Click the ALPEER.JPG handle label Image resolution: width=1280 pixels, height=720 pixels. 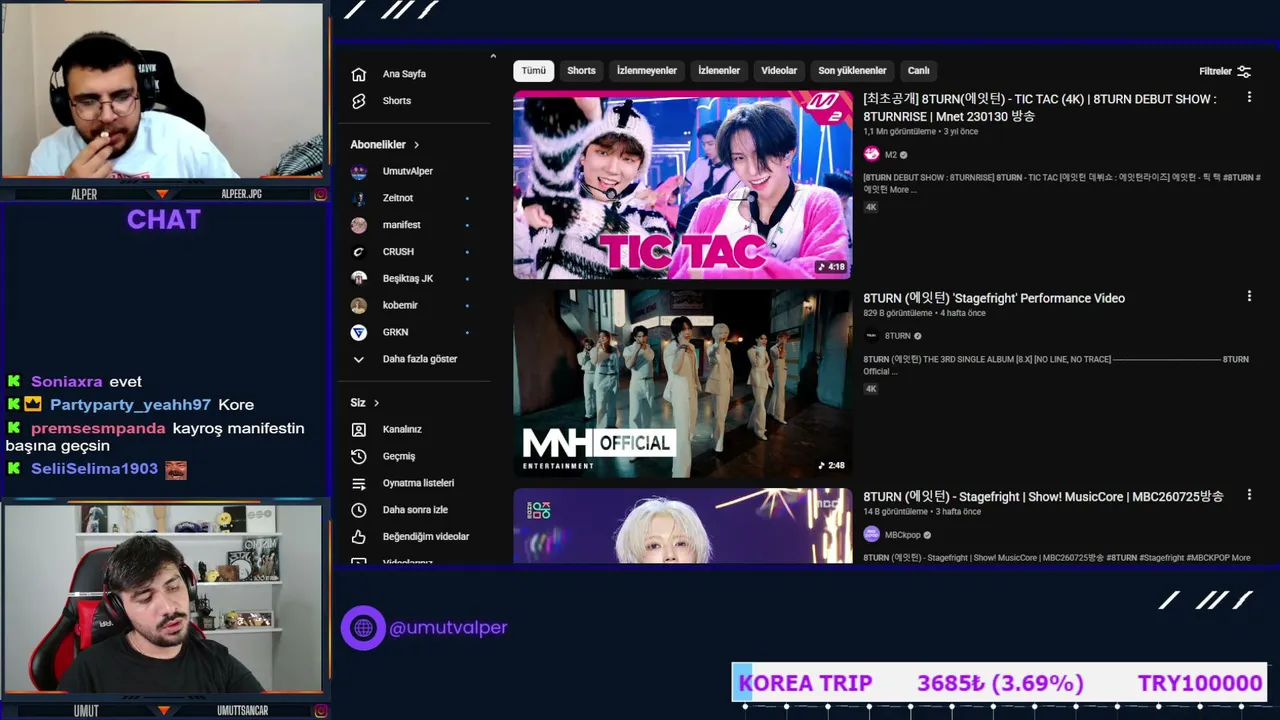pyautogui.click(x=241, y=194)
